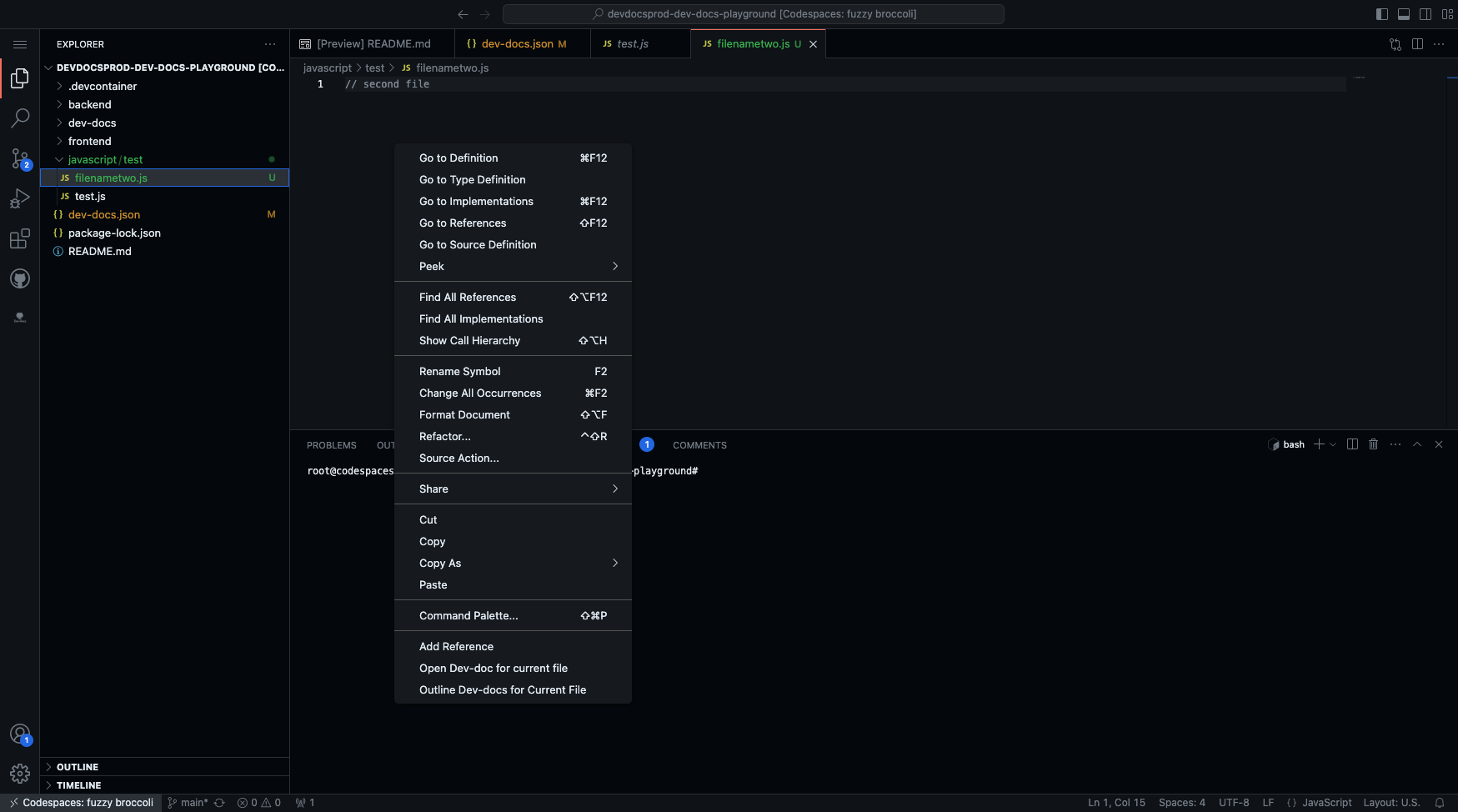1458x812 pixels.
Task: Split the editor to the right
Action: click(x=1417, y=44)
